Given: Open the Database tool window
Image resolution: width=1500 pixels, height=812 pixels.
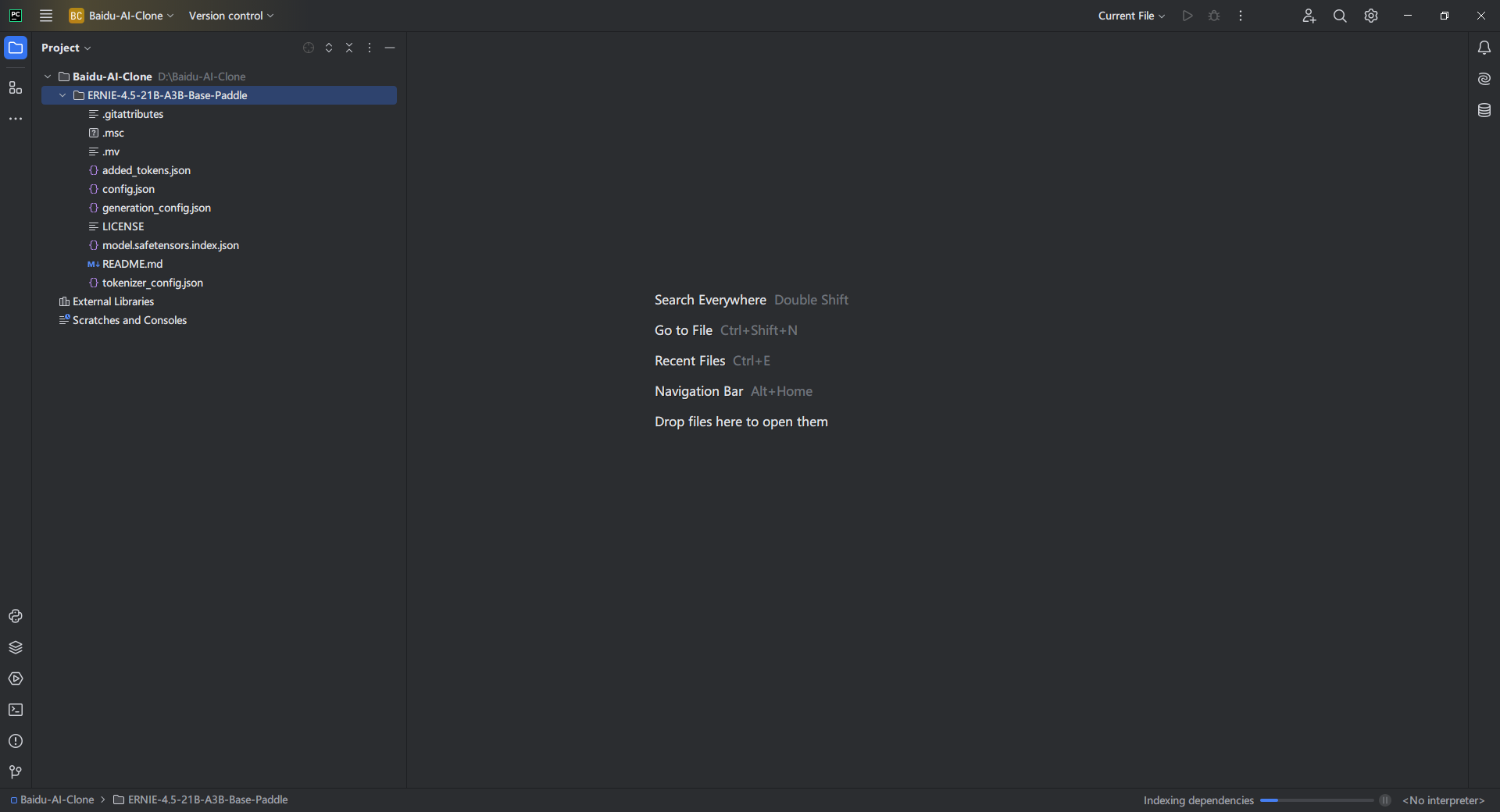Looking at the screenshot, I should 1484,110.
